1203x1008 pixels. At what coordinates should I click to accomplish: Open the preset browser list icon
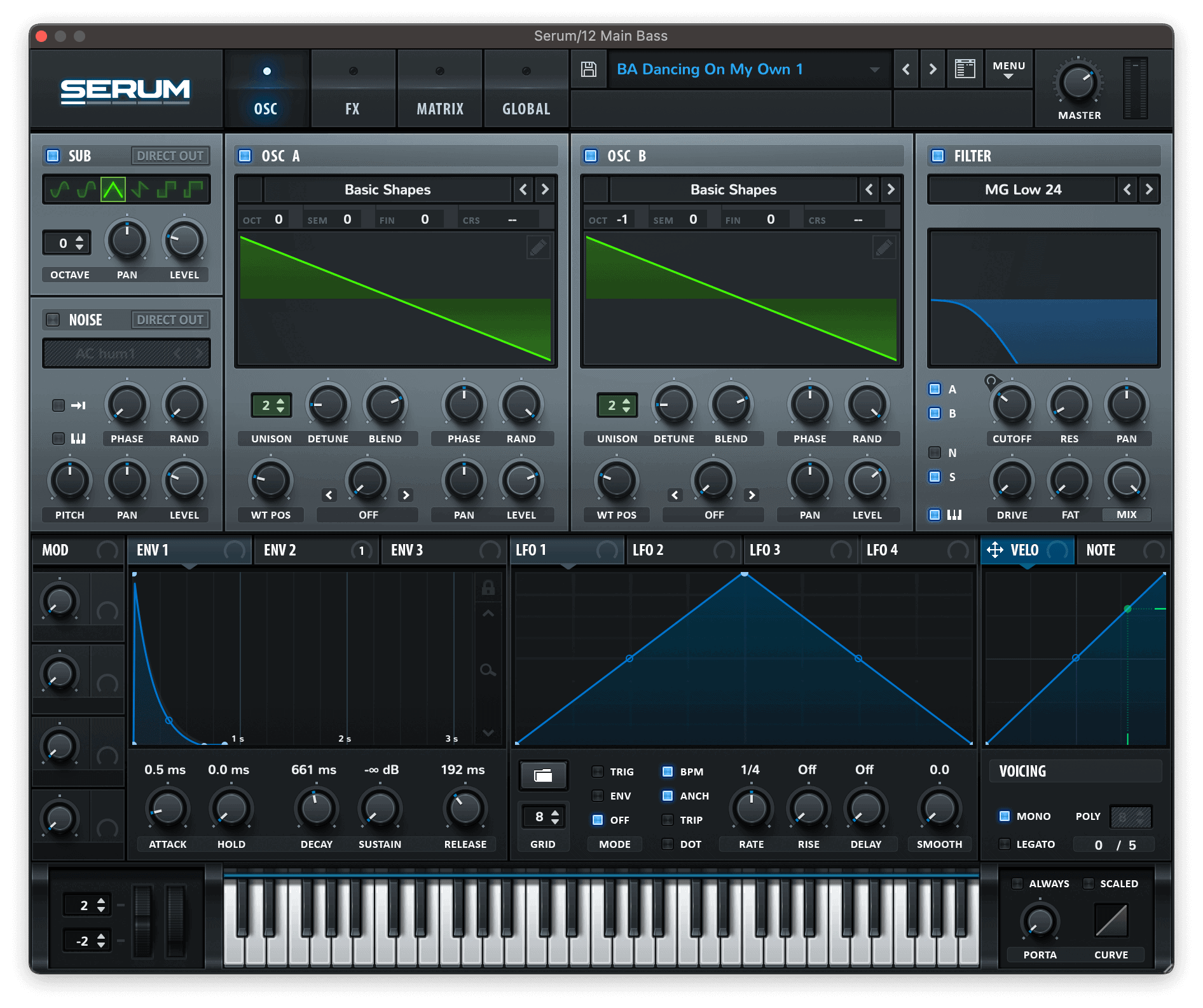pyautogui.click(x=965, y=69)
